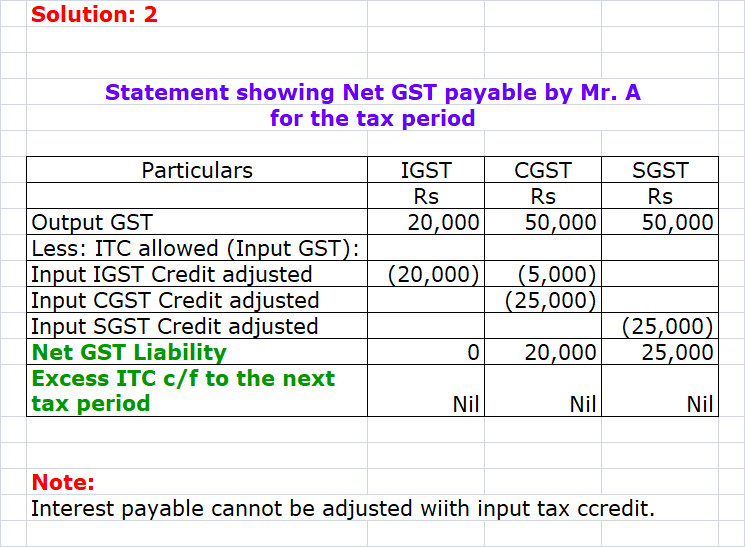Select the Nil cell under SGST
This screenshot has height=547, width=745.
pos(660,391)
